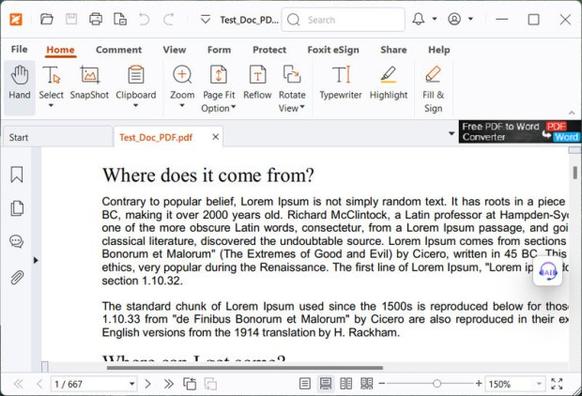The height and width of the screenshot is (396, 582).
Task: Open the Comments panel in sidebar
Action: click(17, 242)
